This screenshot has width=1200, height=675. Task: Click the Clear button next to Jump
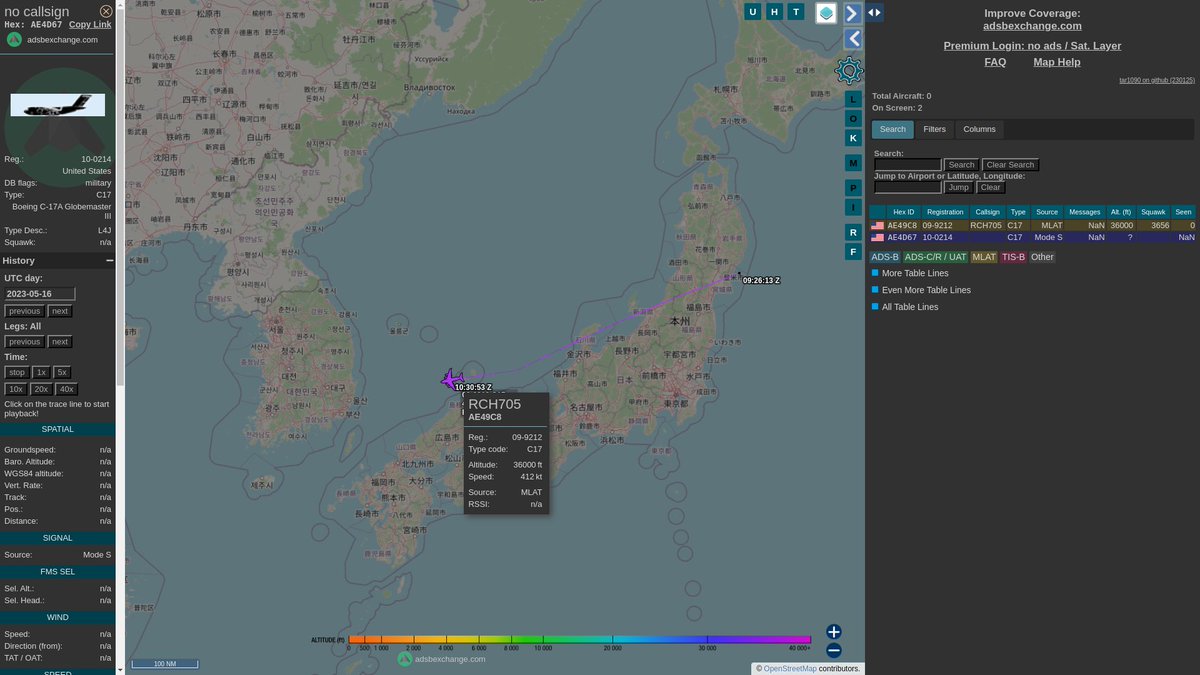pyautogui.click(x=990, y=187)
